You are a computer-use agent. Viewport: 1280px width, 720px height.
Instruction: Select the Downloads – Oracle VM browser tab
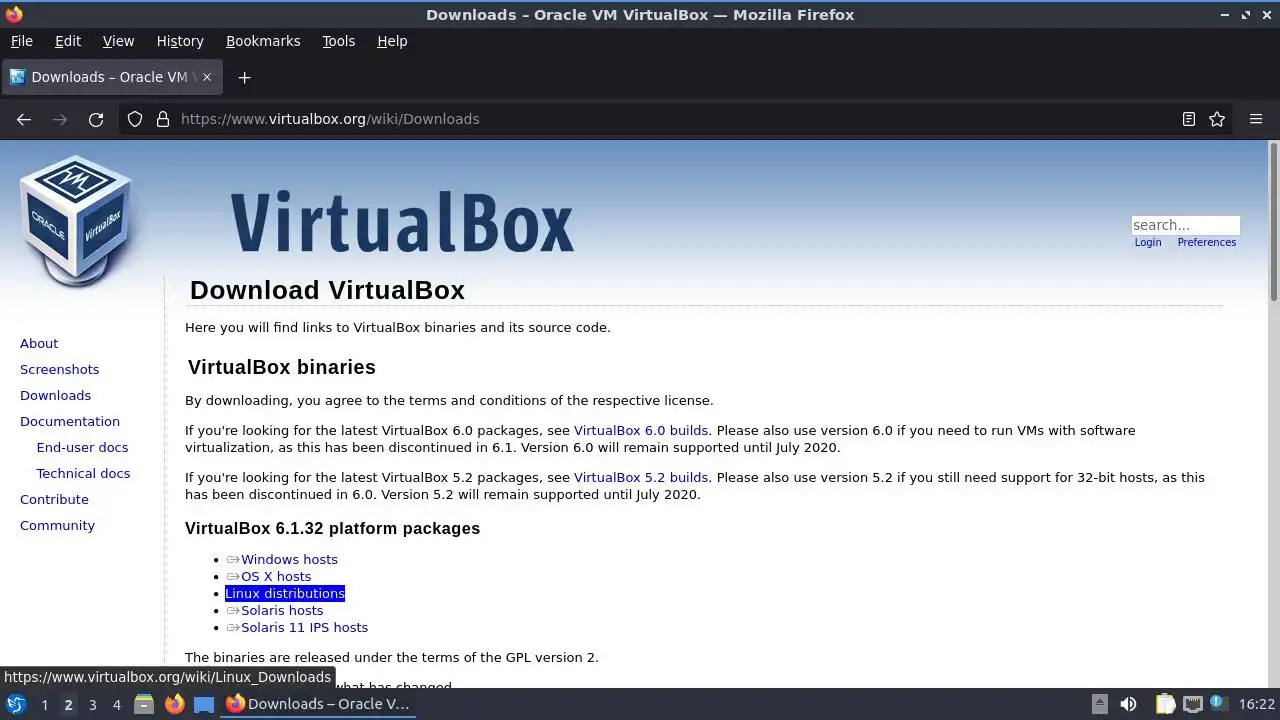pos(110,77)
